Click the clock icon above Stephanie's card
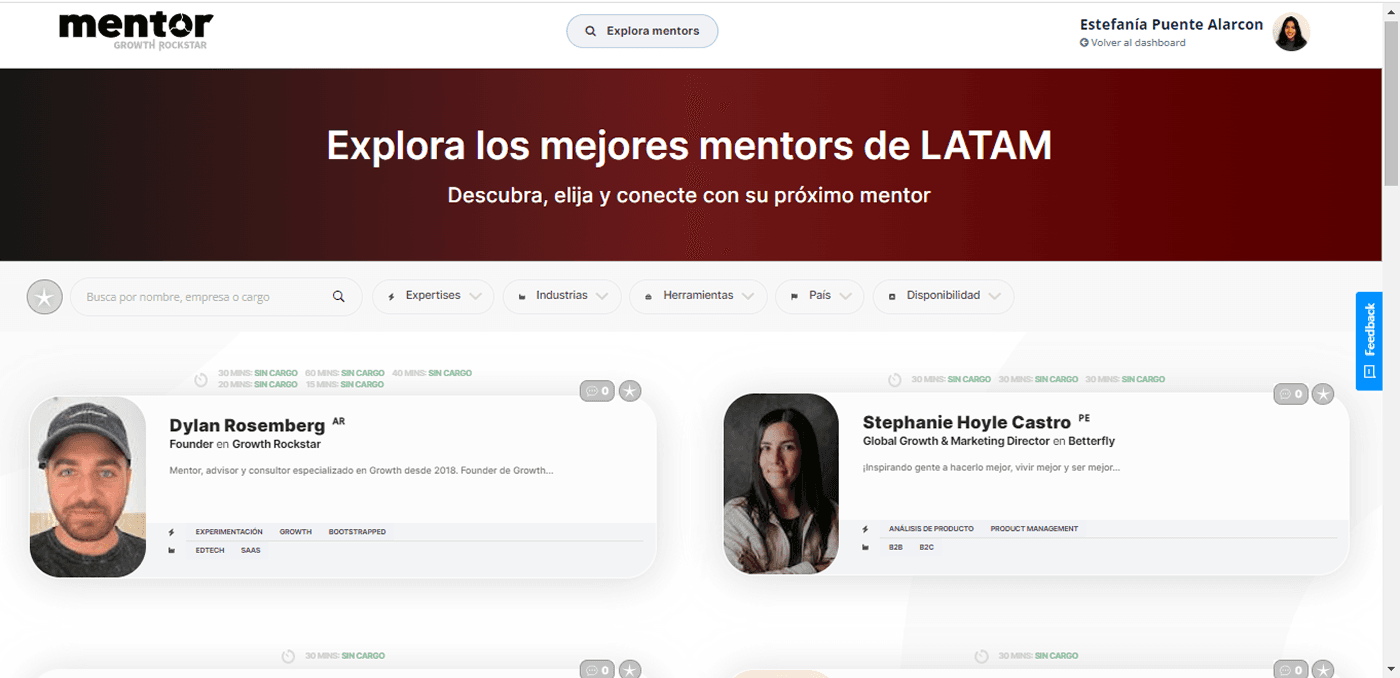 click(x=894, y=380)
